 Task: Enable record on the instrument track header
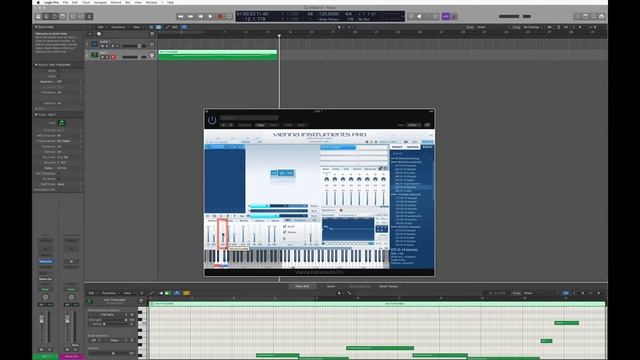point(113,57)
